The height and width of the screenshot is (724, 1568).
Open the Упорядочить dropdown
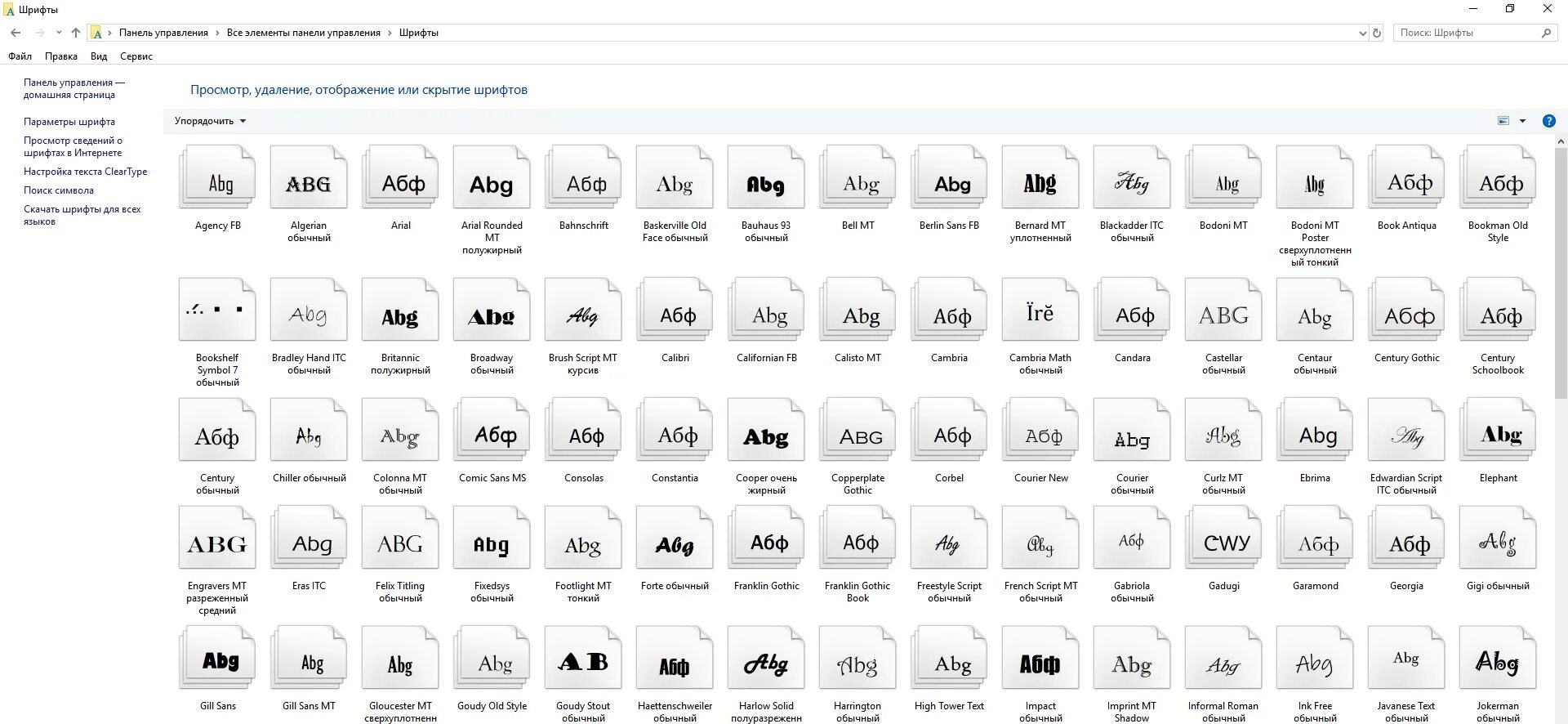point(210,121)
